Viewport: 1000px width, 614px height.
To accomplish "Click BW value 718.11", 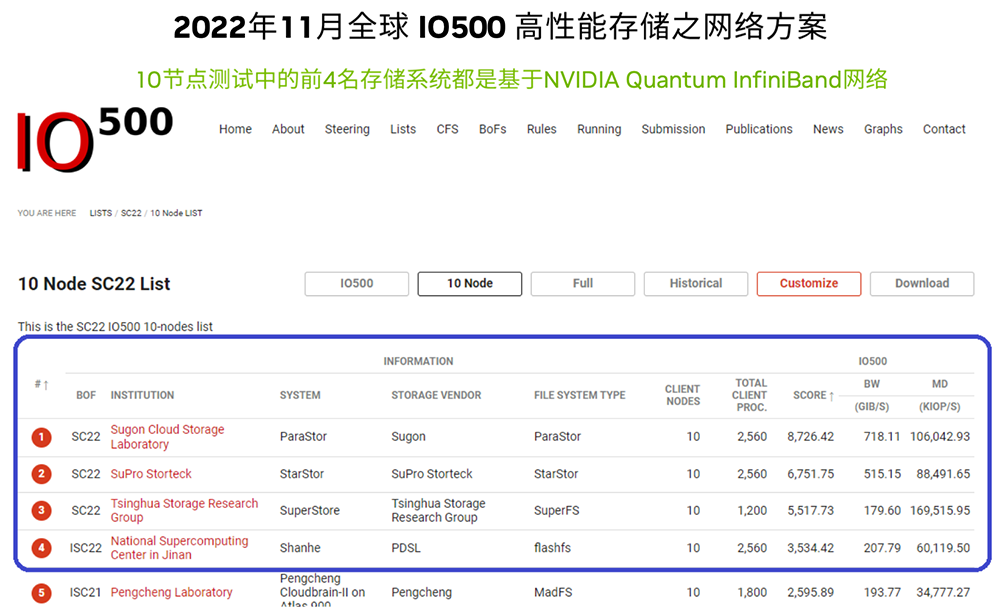I will 882,437.
